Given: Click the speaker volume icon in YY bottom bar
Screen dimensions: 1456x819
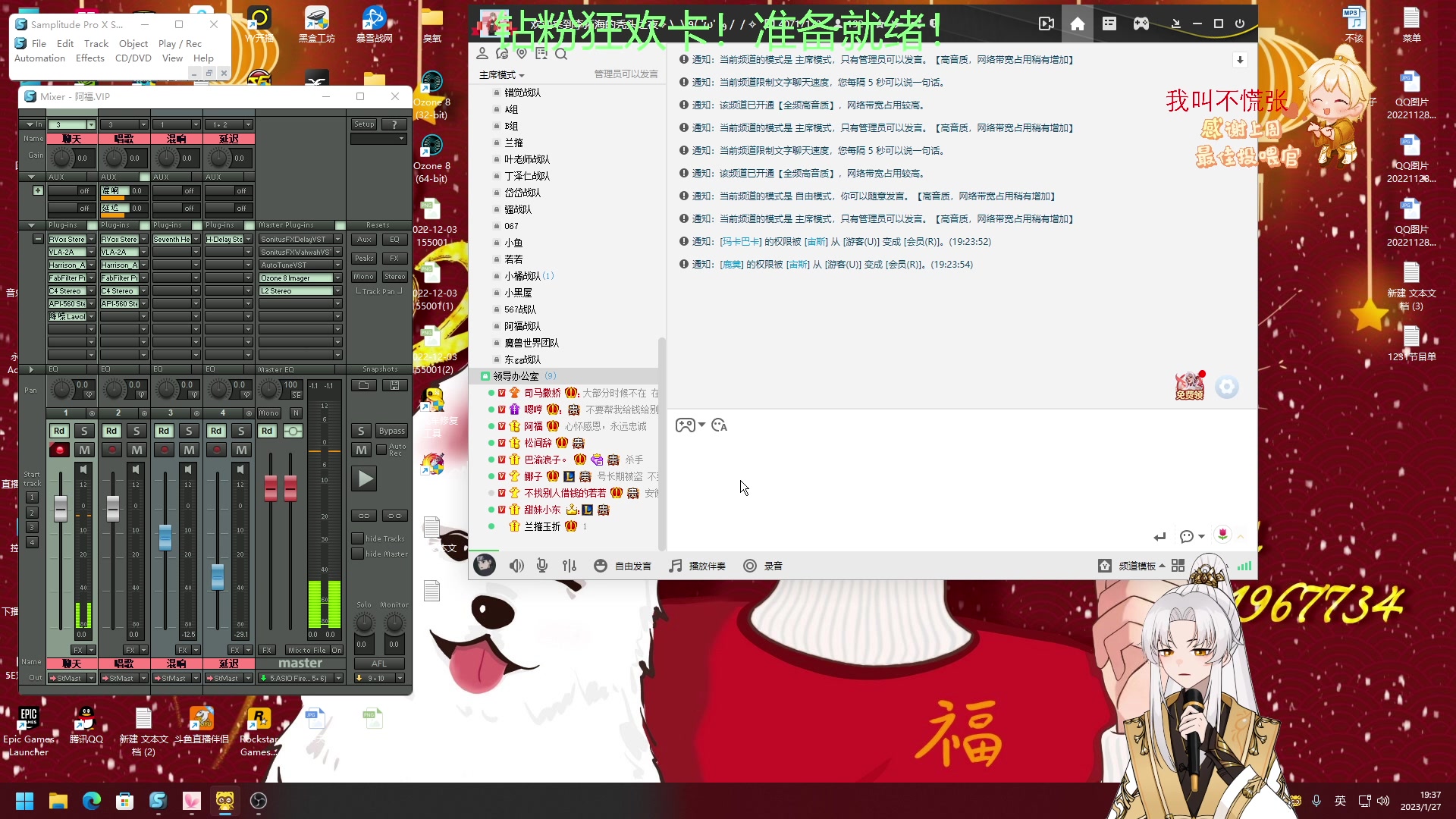Looking at the screenshot, I should click(x=516, y=566).
